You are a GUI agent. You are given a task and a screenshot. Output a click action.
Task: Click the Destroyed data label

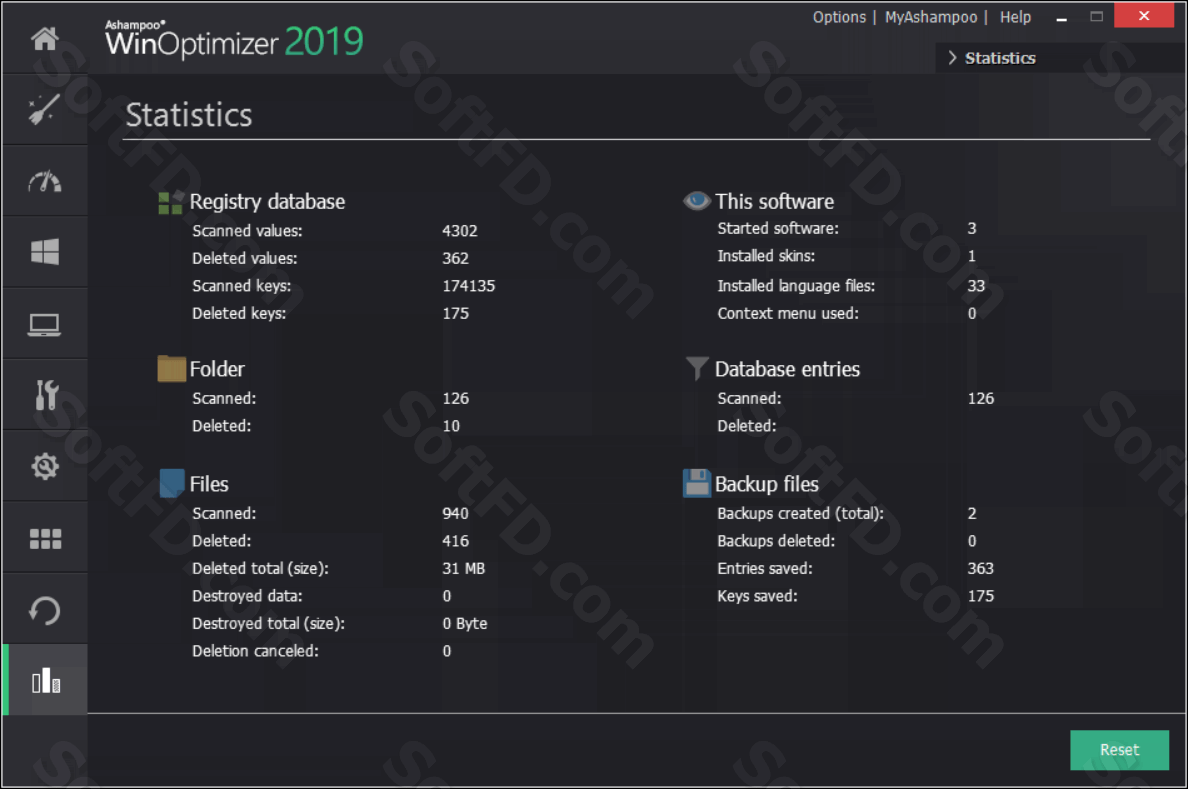[x=247, y=596]
